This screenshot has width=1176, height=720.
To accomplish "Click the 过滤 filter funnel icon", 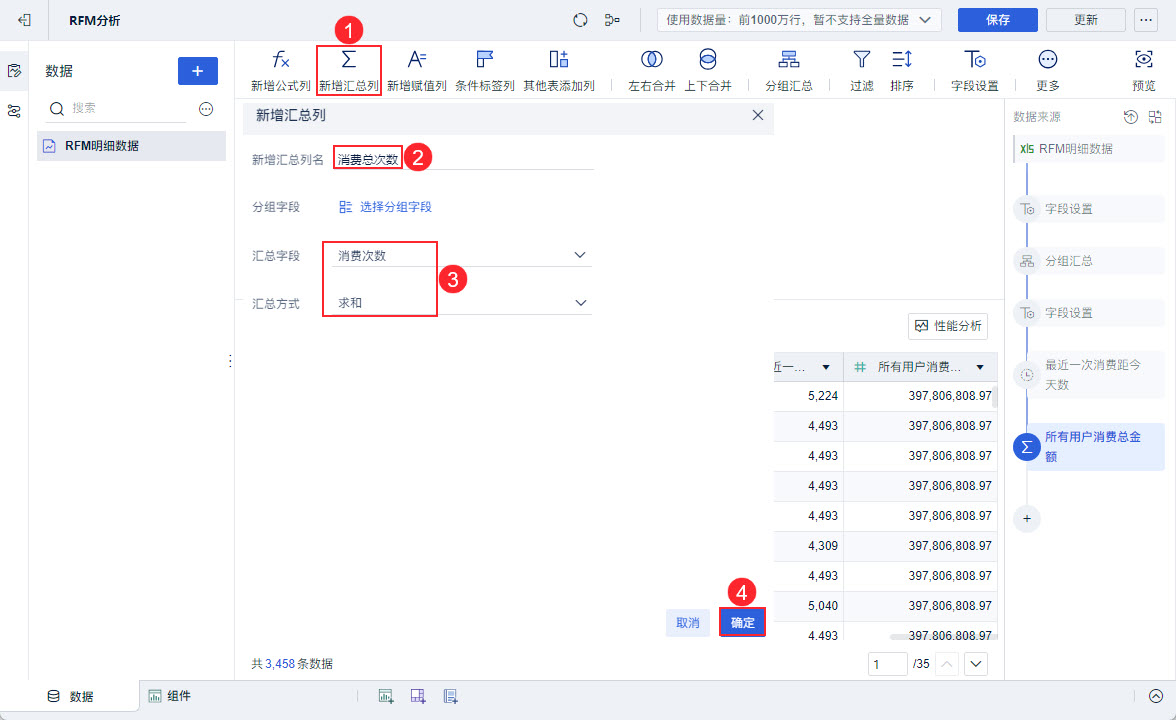I will [862, 60].
